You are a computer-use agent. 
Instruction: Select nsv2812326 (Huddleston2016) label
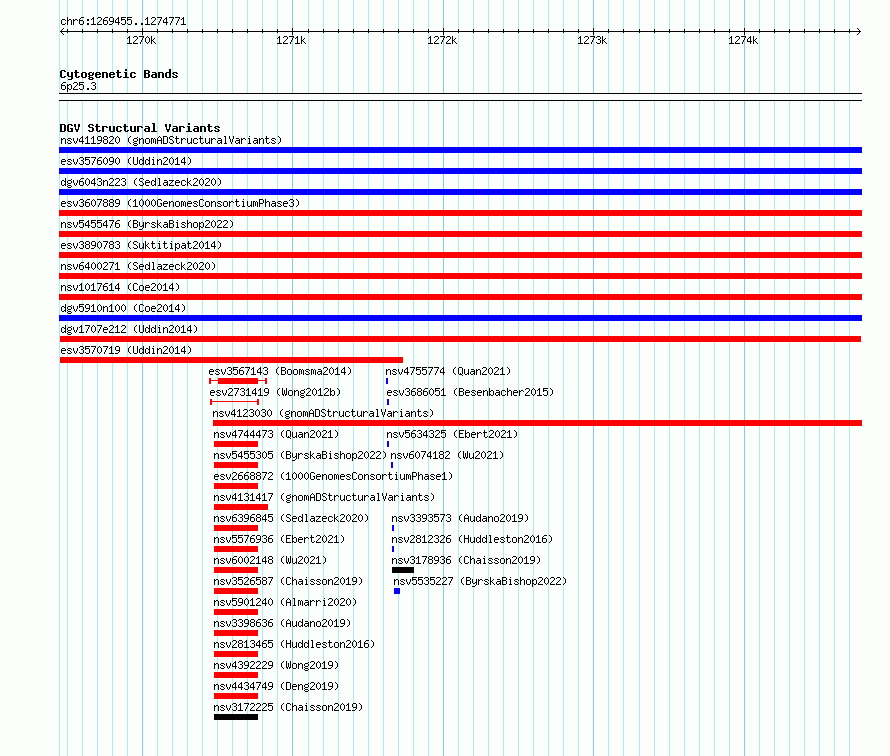(472, 539)
